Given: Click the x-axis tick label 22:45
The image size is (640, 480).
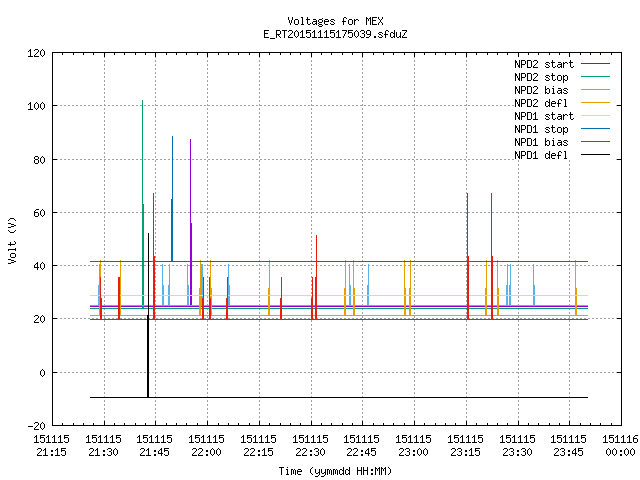Looking at the screenshot, I should pyautogui.click(x=361, y=453).
